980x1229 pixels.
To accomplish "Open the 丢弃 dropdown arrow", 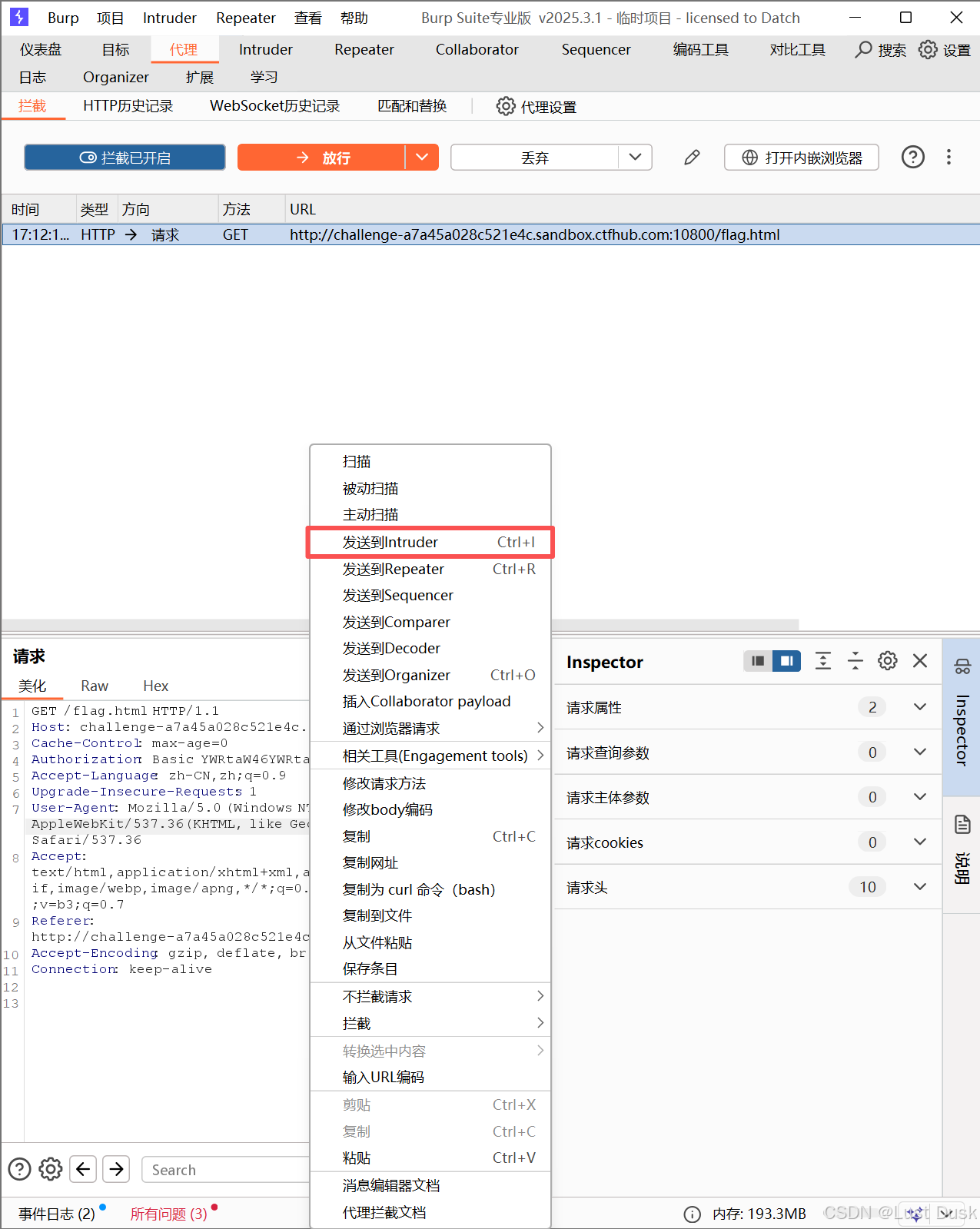I will (635, 158).
